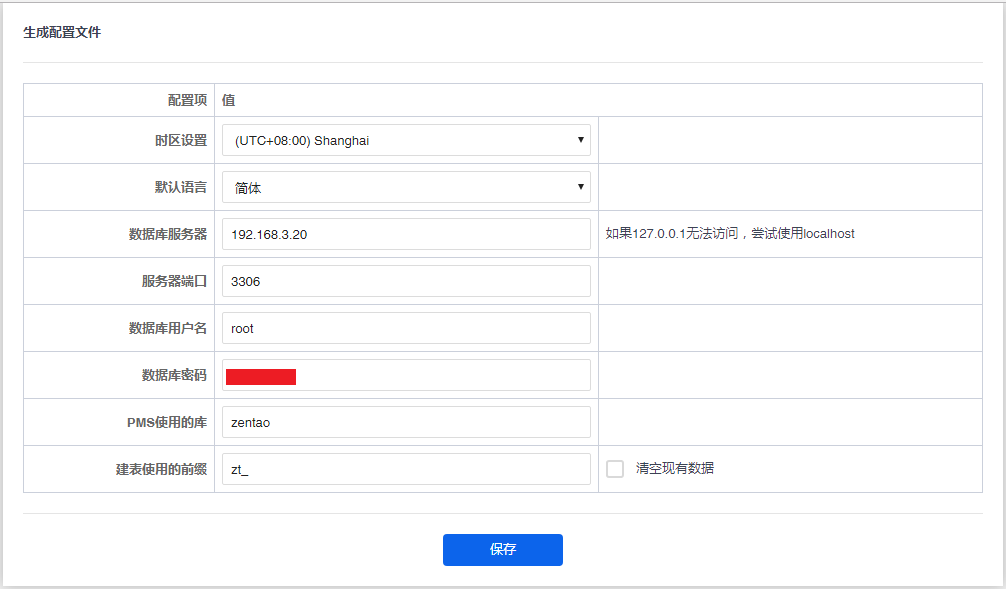The width and height of the screenshot is (1006, 589).
Task: Enable the 清空现有数据 checkbox
Action: (615, 469)
